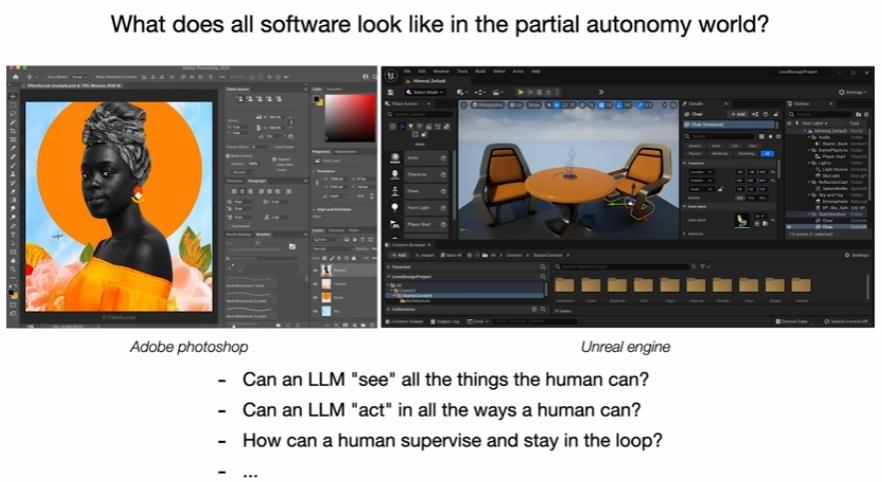The height and width of the screenshot is (482, 882).
Task: Click the filter funnel icon in Content Browser
Action: click(704, 267)
